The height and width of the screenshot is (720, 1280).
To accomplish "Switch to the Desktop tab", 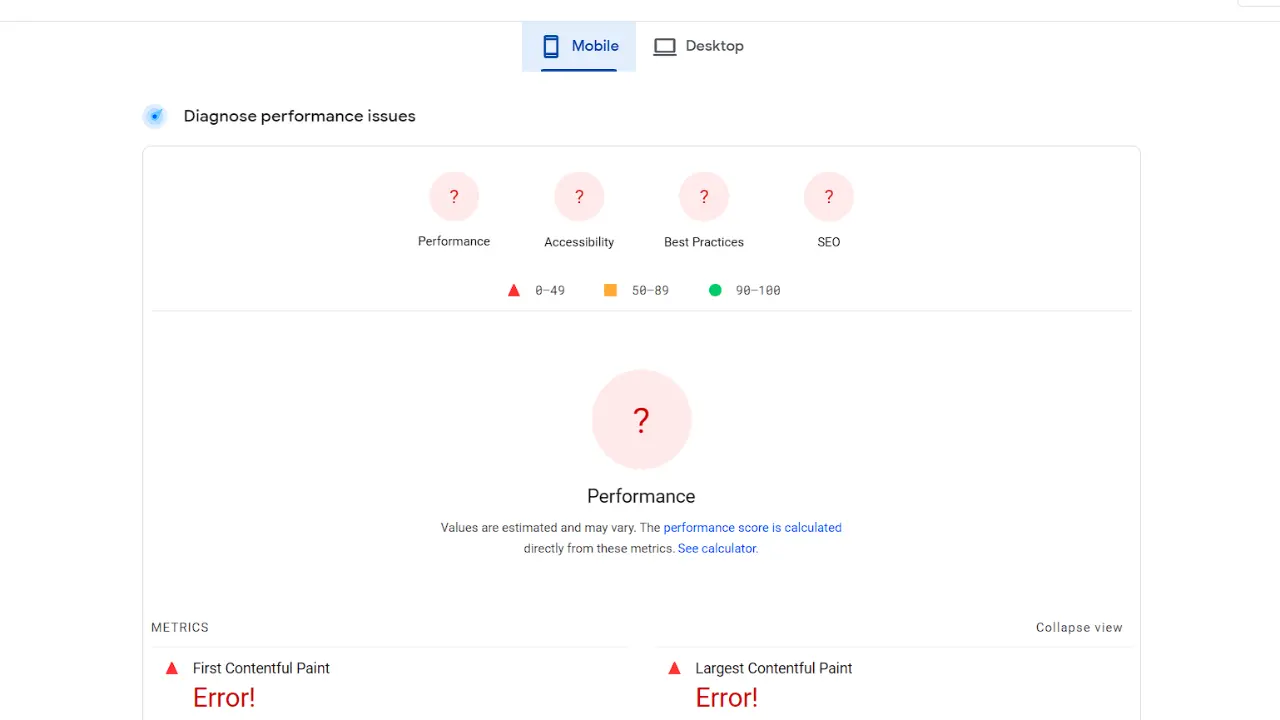I will (698, 46).
